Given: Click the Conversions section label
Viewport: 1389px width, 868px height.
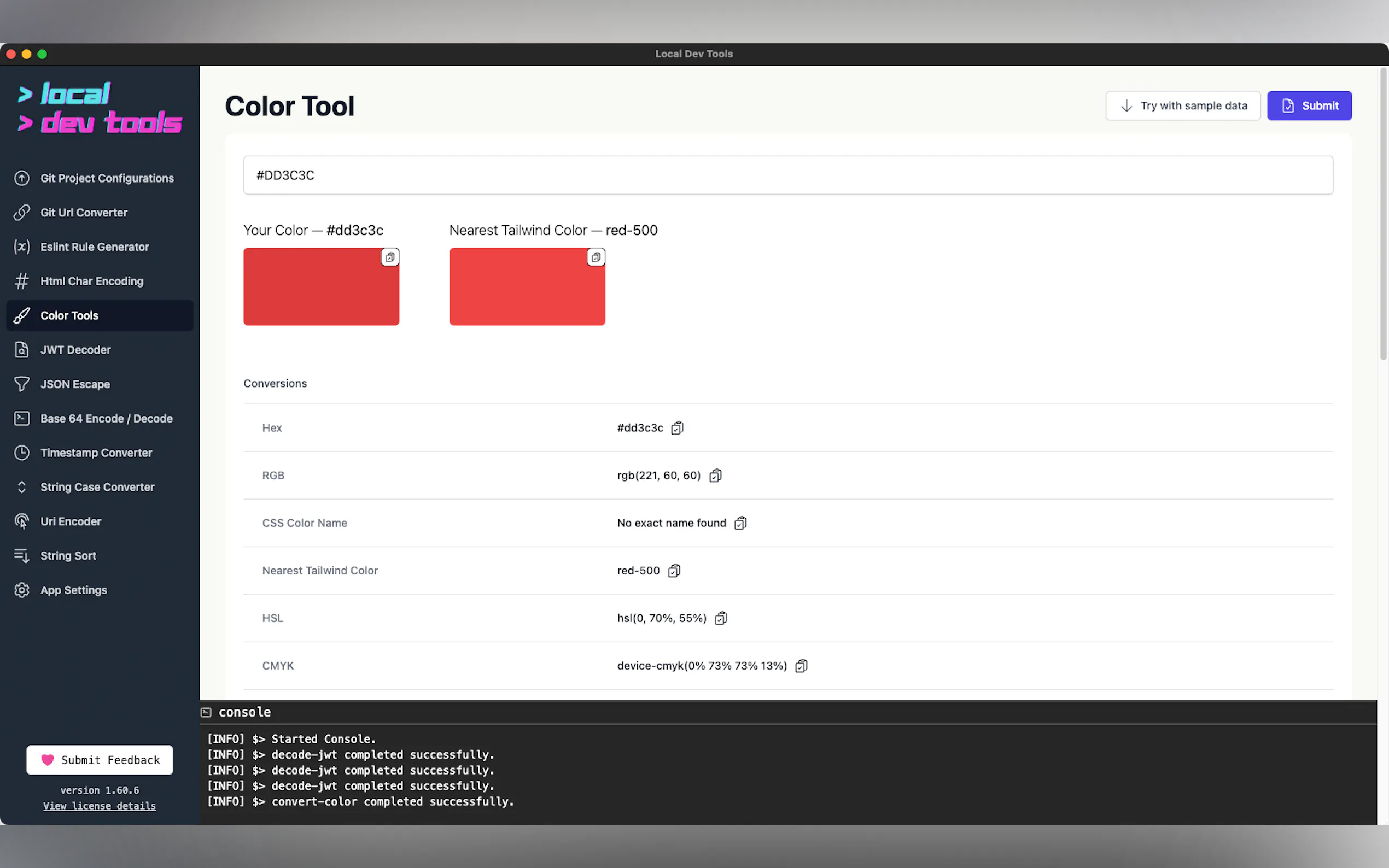Looking at the screenshot, I should tap(275, 384).
